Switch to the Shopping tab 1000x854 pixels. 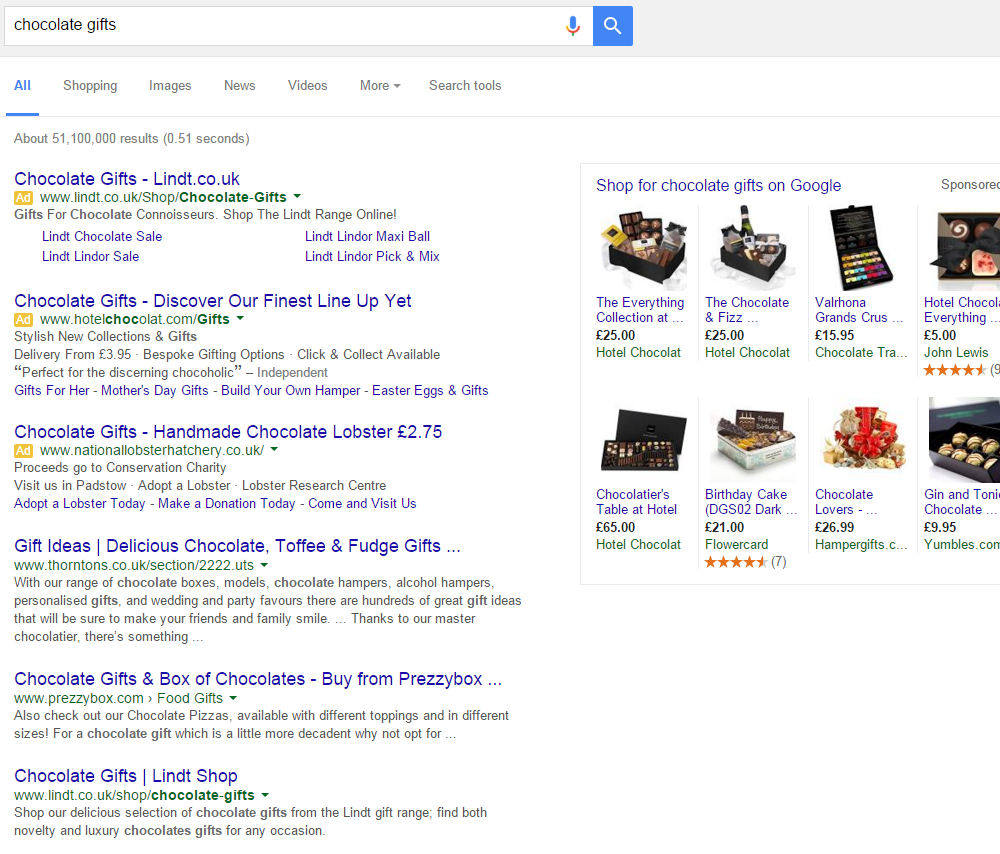[x=90, y=85]
